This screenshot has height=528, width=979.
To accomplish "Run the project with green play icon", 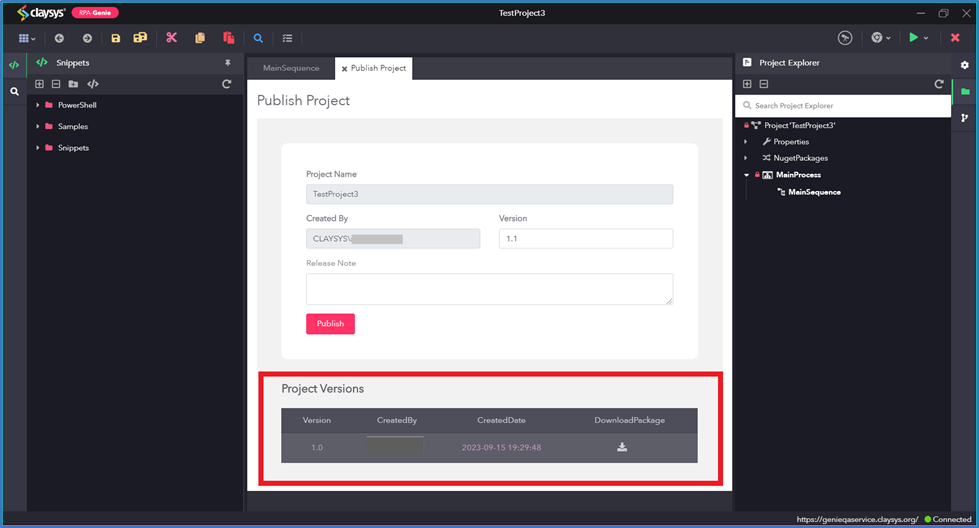I will click(913, 37).
